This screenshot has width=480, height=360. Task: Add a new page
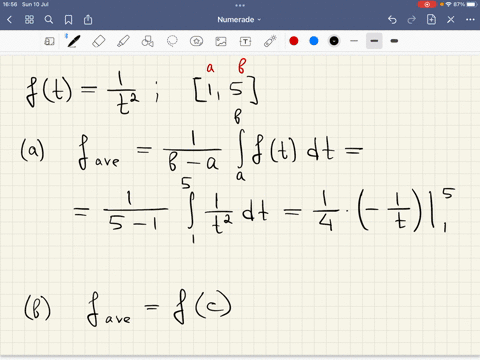[x=431, y=20]
